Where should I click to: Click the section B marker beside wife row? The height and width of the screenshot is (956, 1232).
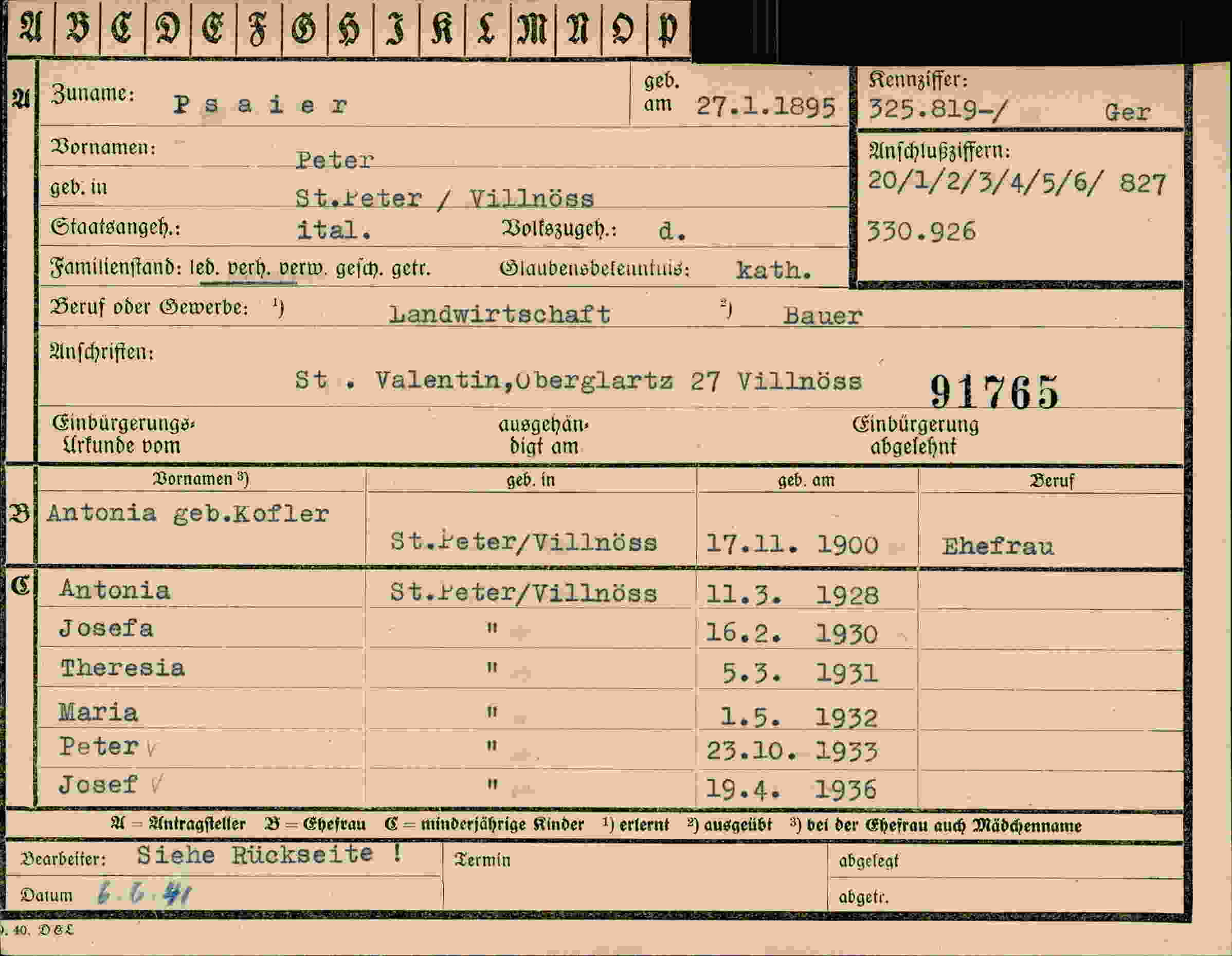20,514
